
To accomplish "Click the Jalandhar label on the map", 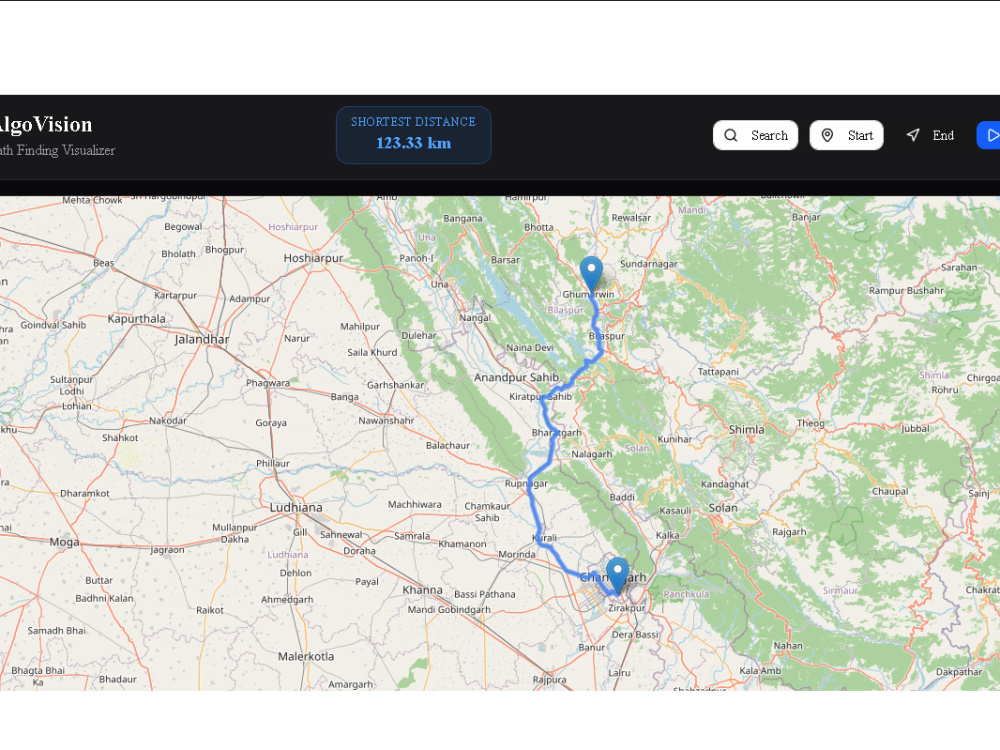I will click(202, 339).
